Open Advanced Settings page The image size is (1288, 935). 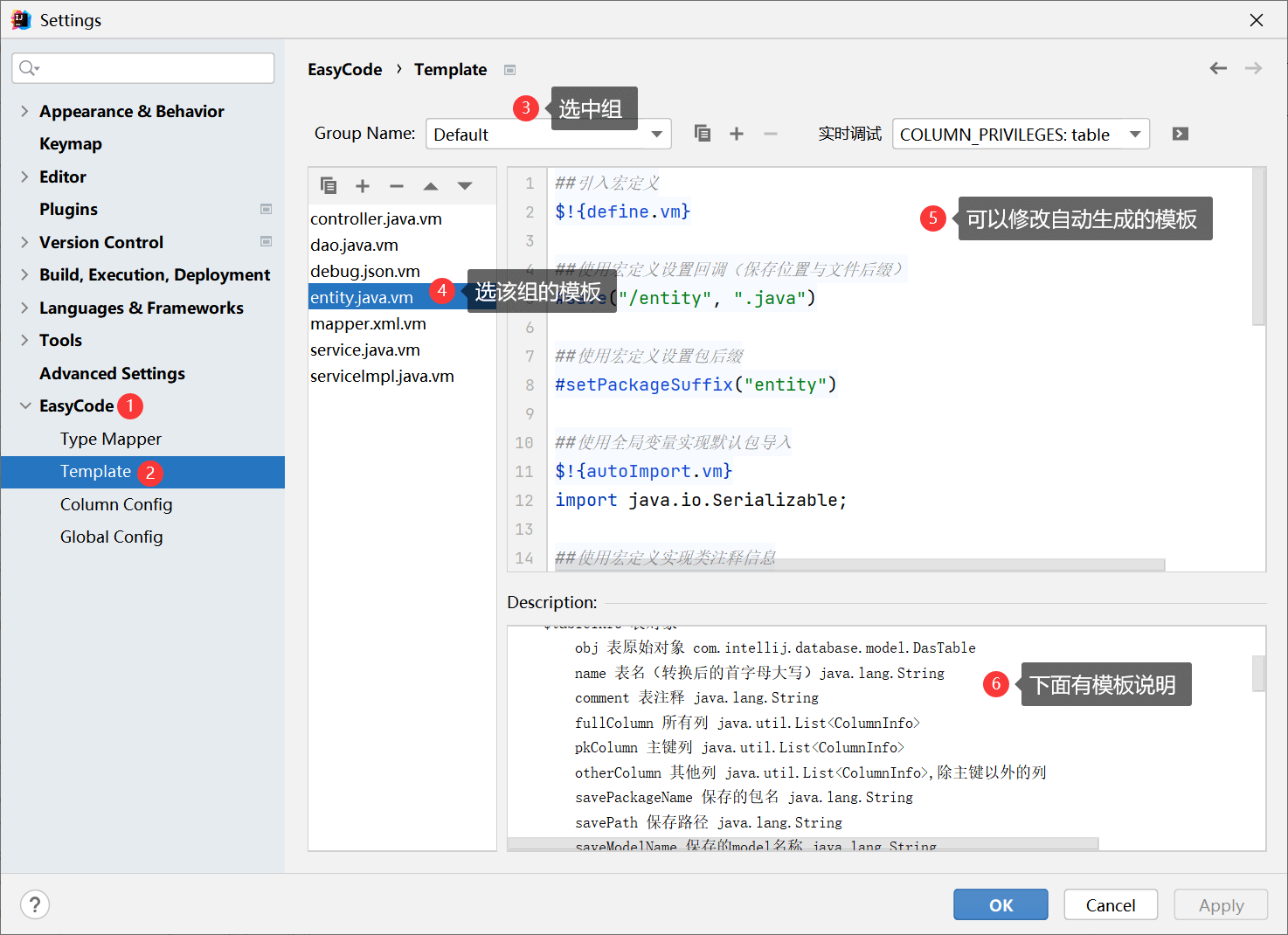coord(112,373)
